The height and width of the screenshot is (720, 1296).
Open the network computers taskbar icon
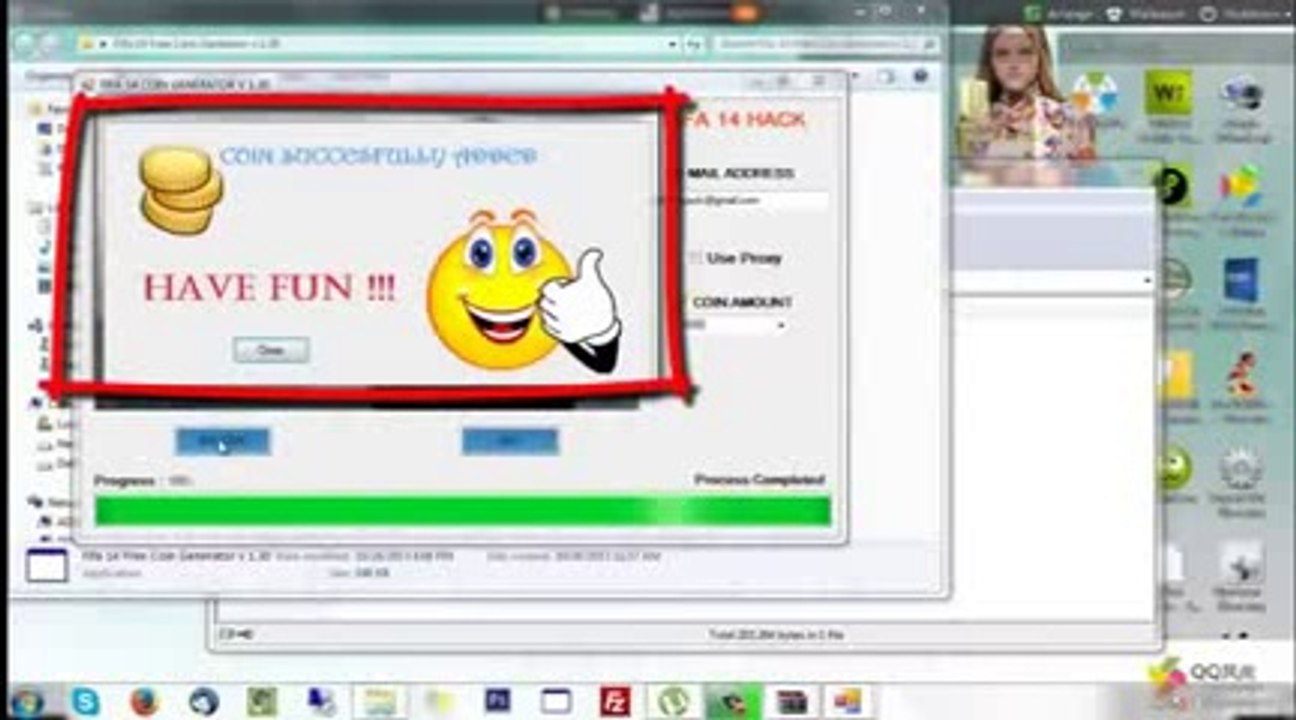321,701
